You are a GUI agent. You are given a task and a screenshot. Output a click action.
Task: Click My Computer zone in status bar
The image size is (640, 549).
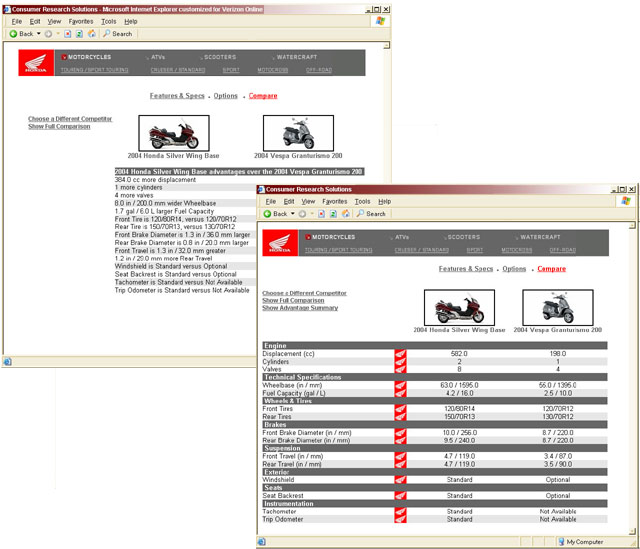coord(580,542)
